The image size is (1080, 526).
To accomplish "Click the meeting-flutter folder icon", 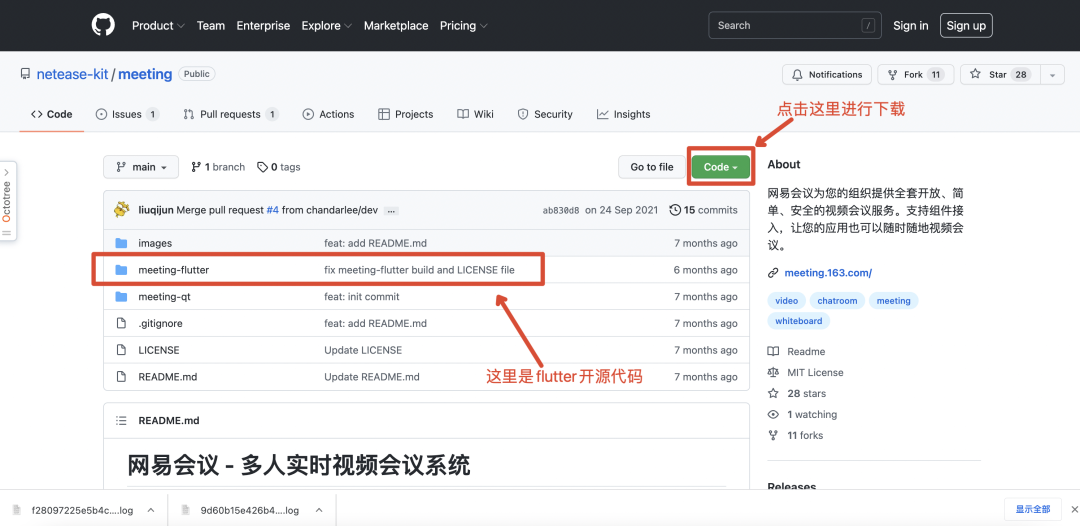I will point(121,270).
